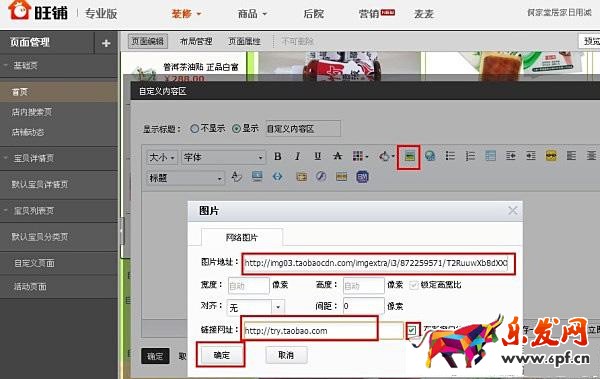Open the 商品 navigation dropdown
Viewport: 600px width, 379px height.
pyautogui.click(x=252, y=14)
